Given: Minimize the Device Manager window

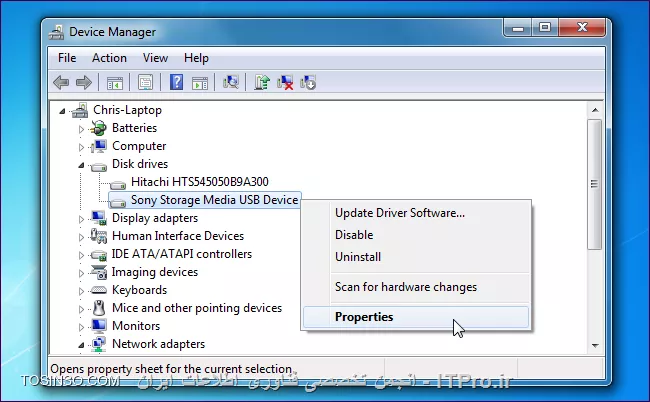Looking at the screenshot, I should click(x=518, y=28).
